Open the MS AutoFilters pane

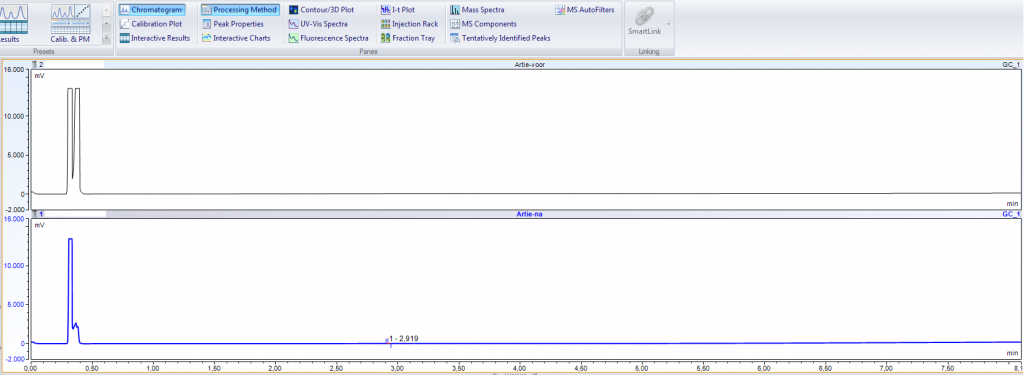585,10
